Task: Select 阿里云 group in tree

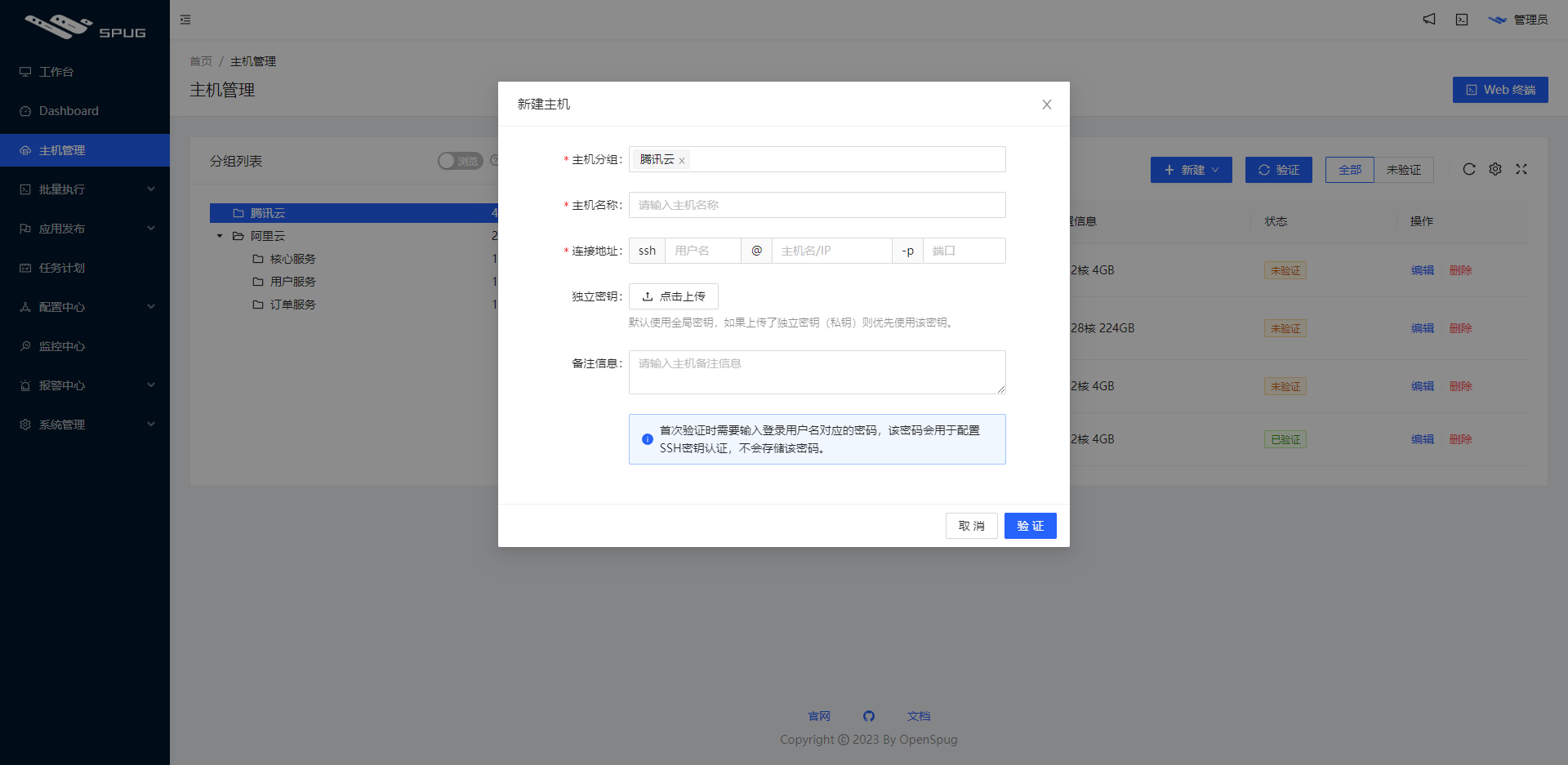Action: tap(268, 236)
